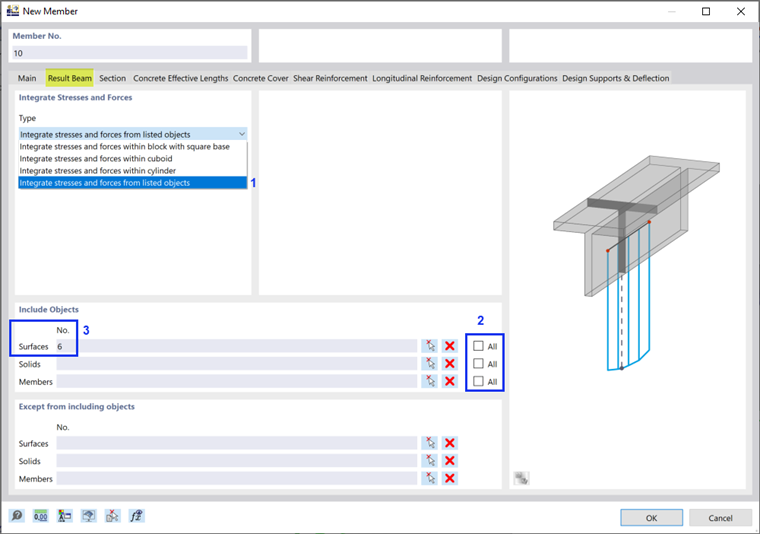
Task: Open the Section tab
Action: pos(112,78)
